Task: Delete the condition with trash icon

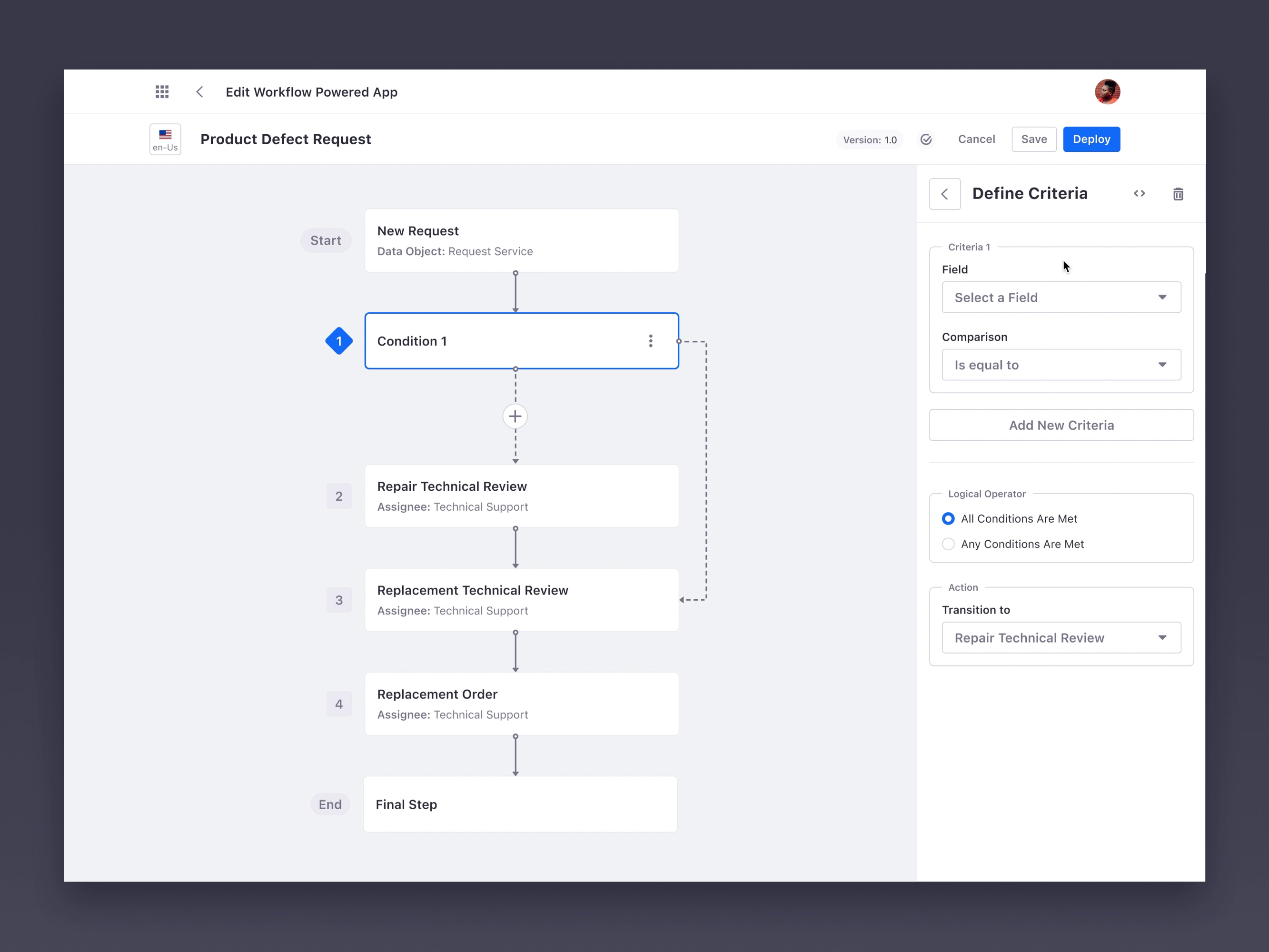Action: pos(1178,194)
